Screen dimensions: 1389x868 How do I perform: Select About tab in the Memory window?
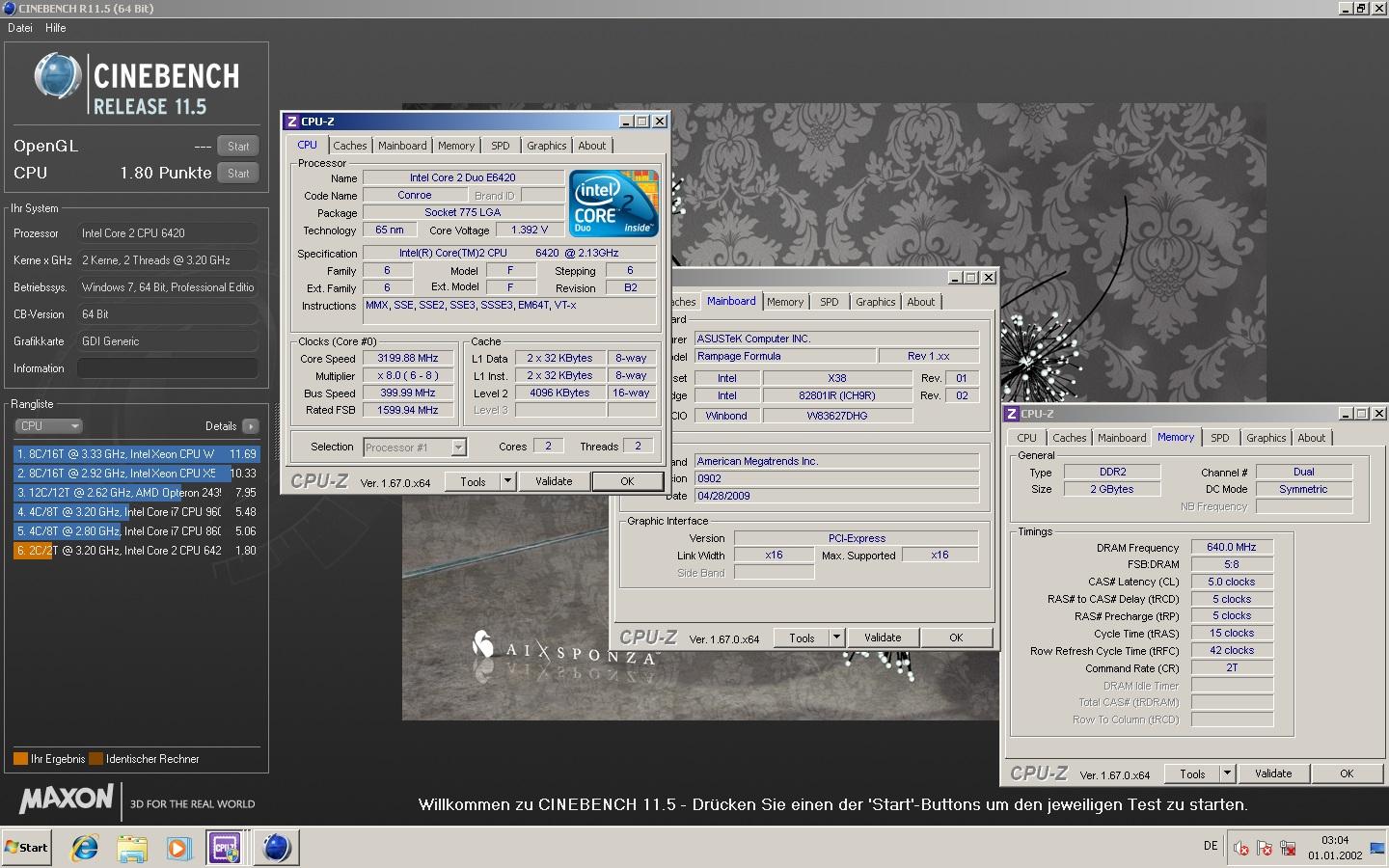[1312, 438]
